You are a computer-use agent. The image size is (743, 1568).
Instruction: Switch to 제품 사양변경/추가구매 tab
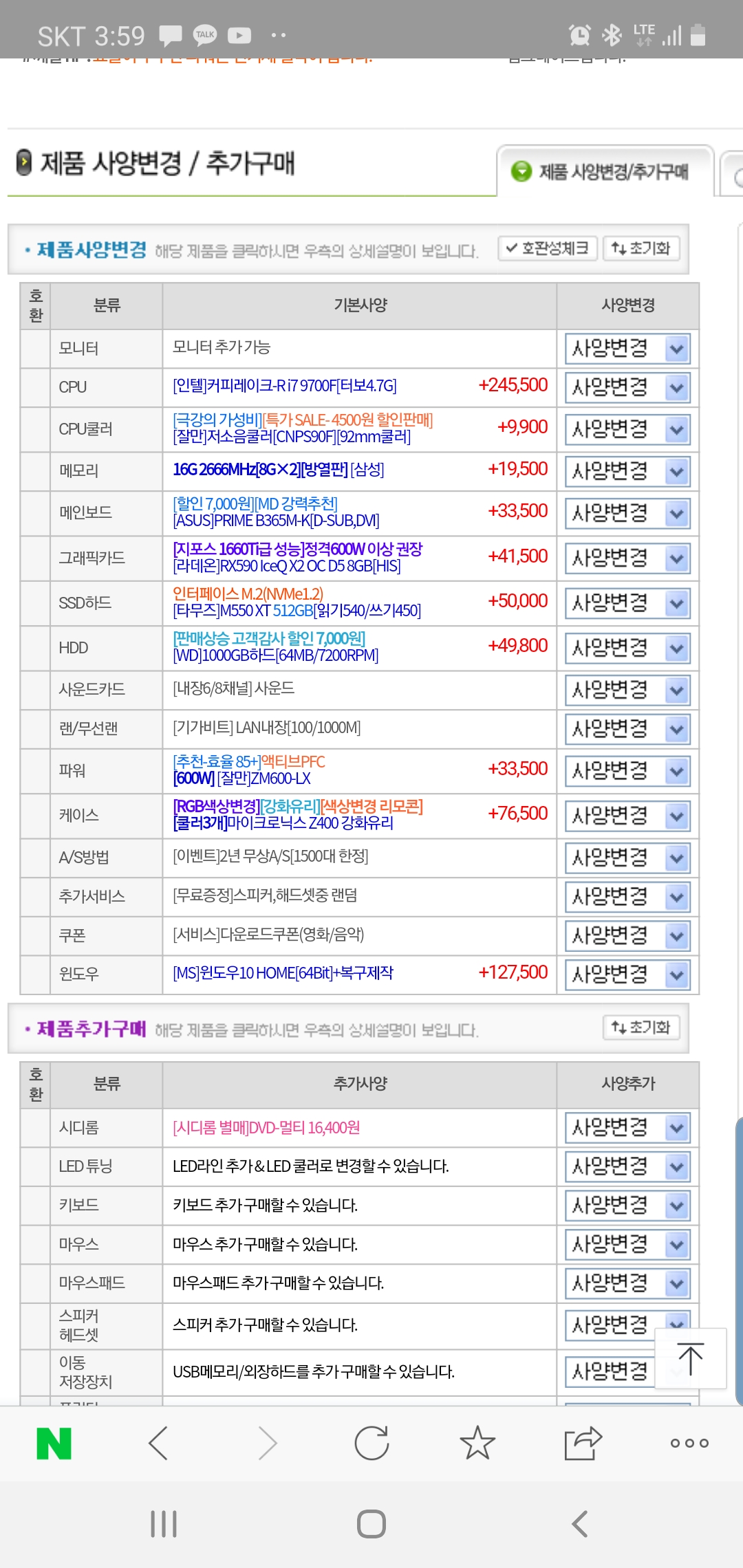[x=605, y=171]
